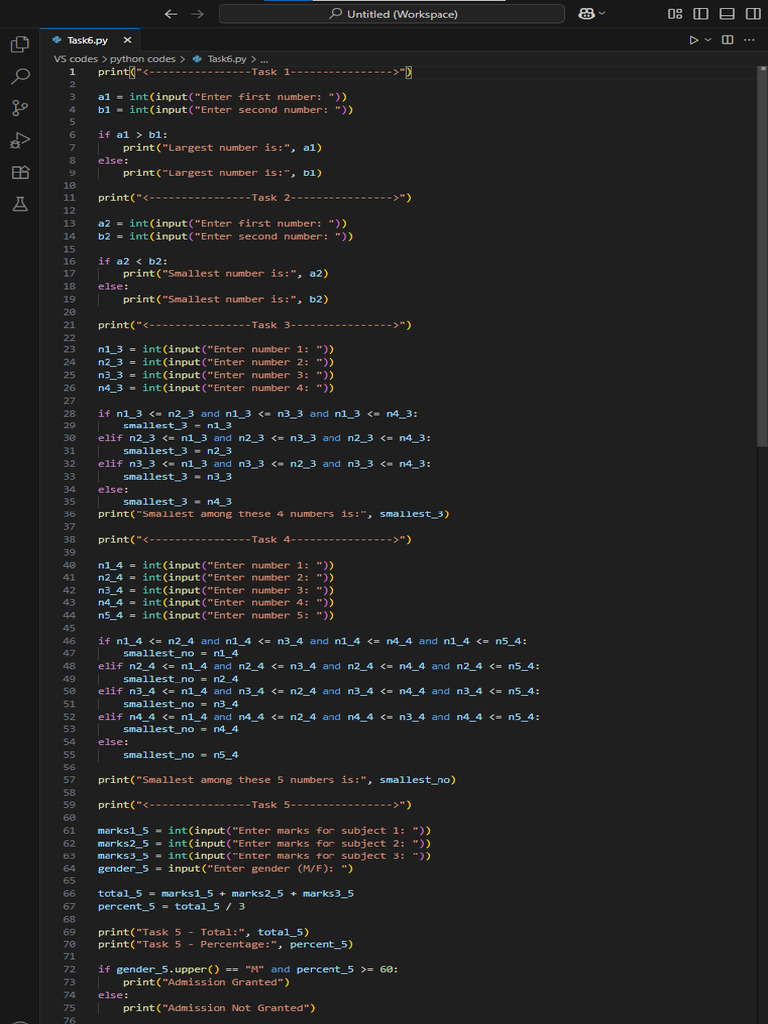Image resolution: width=768 pixels, height=1024 pixels.
Task: Split the editor to the right
Action: [727, 40]
